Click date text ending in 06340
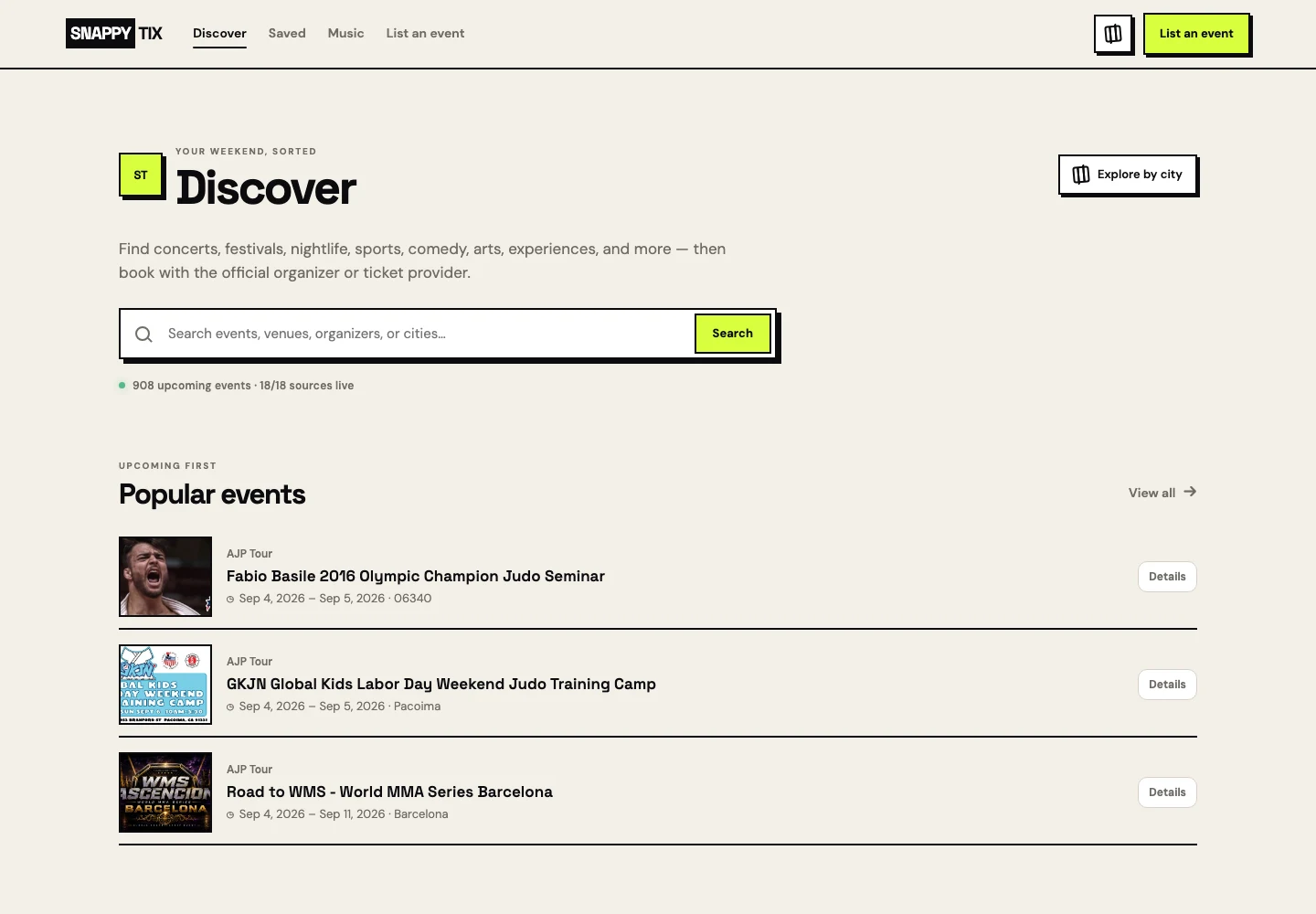Screen dimensions: 1316x914 click(x=335, y=599)
